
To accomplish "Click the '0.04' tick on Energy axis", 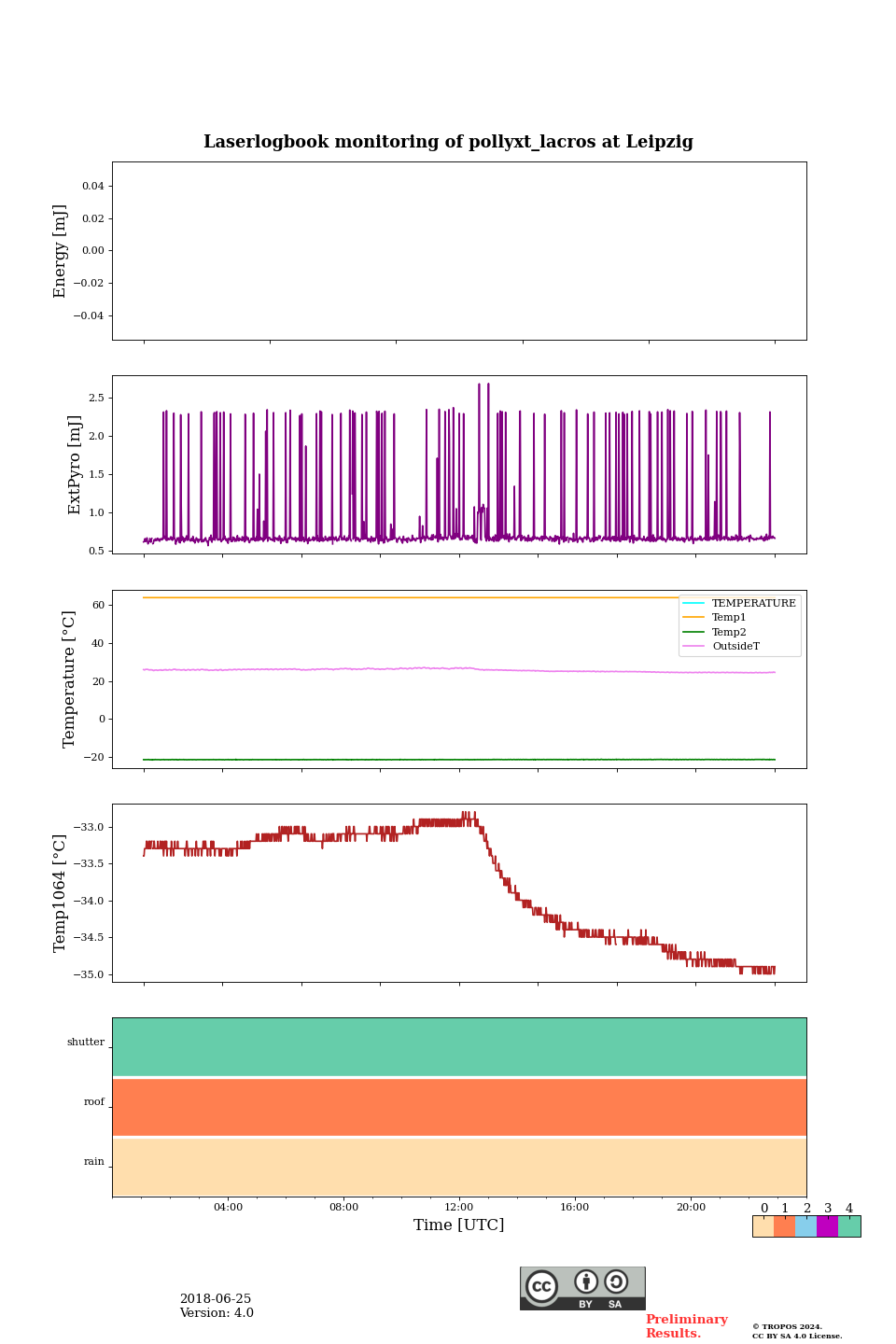I will 93,187.
